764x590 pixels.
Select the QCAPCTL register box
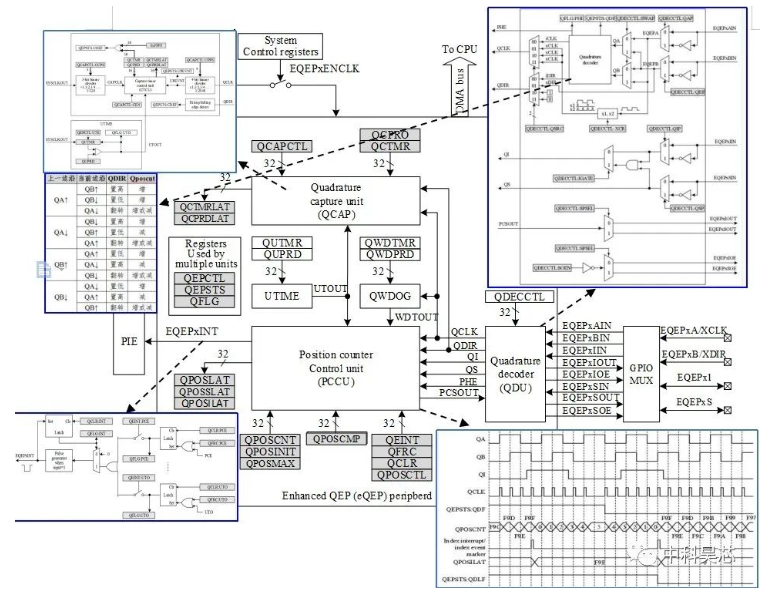coord(282,146)
